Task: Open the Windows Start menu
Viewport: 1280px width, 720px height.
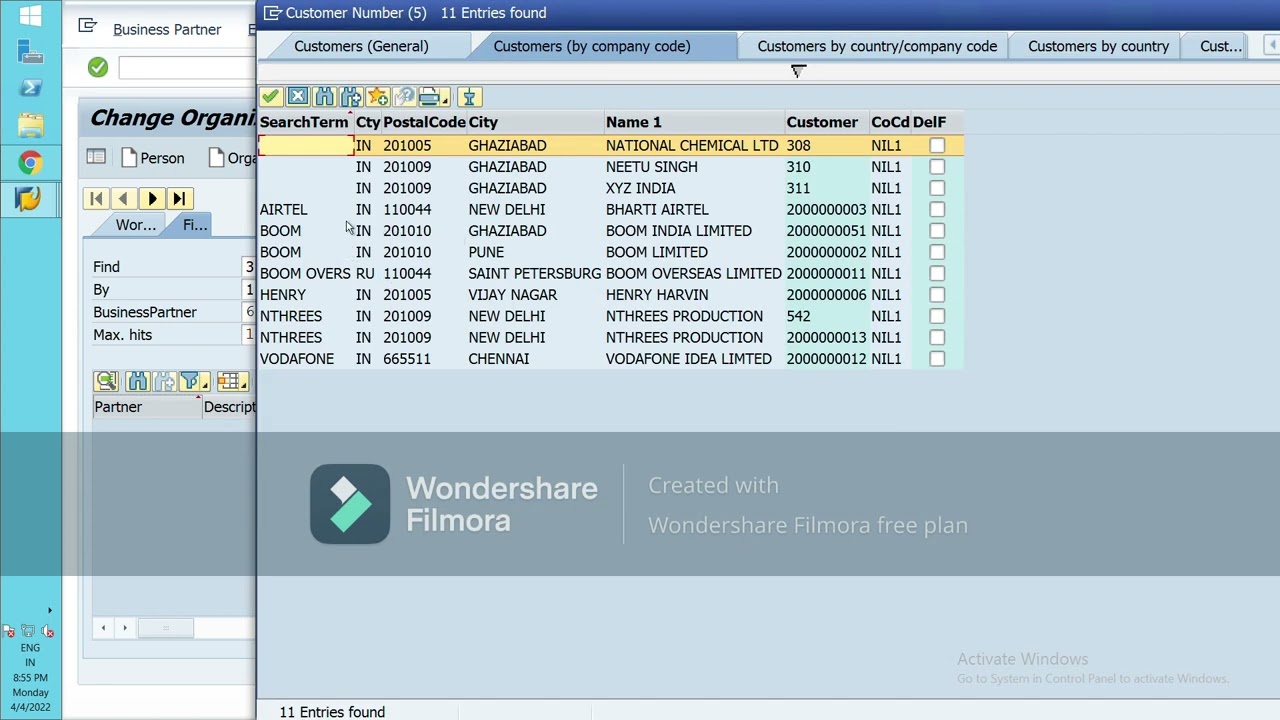Action: click(x=30, y=16)
